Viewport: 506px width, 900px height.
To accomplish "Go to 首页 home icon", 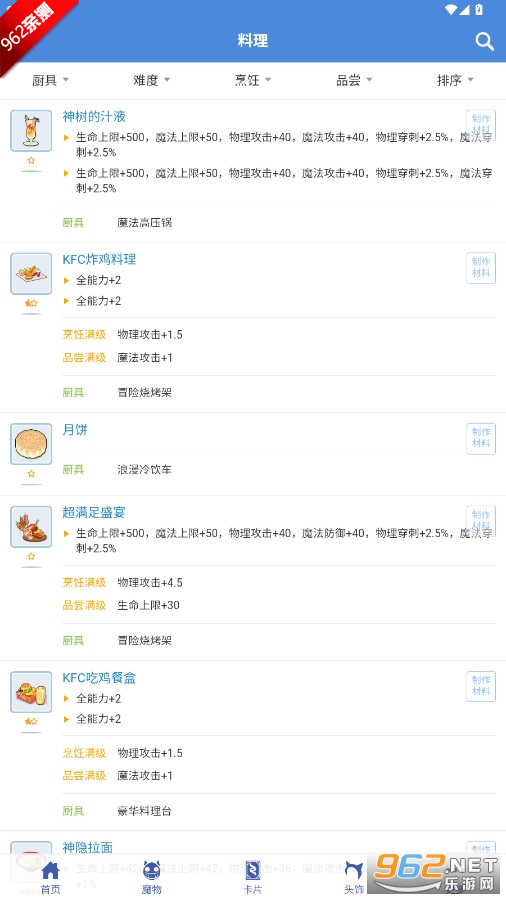I will (50, 877).
